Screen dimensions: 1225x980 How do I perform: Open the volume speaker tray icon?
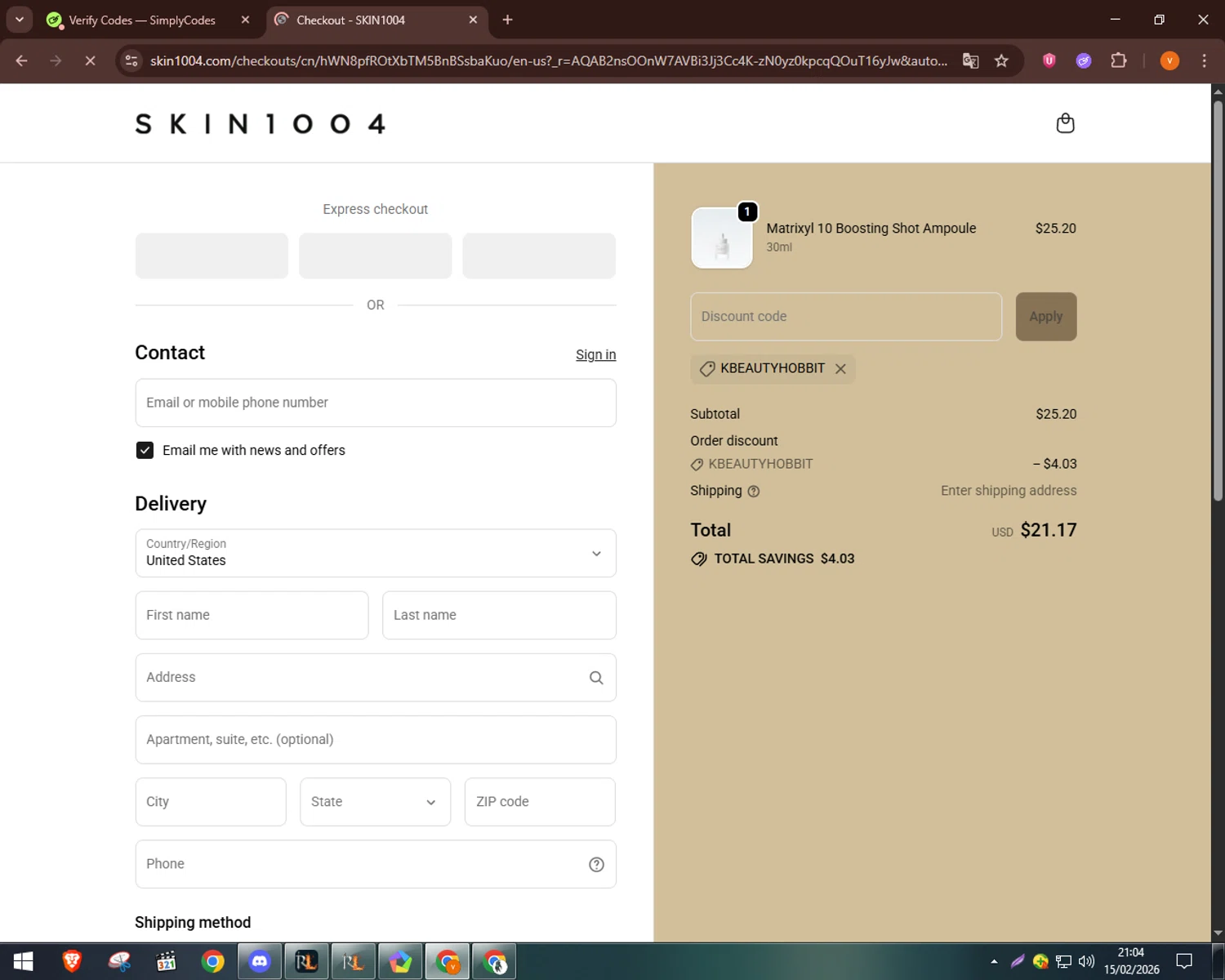[x=1086, y=961]
